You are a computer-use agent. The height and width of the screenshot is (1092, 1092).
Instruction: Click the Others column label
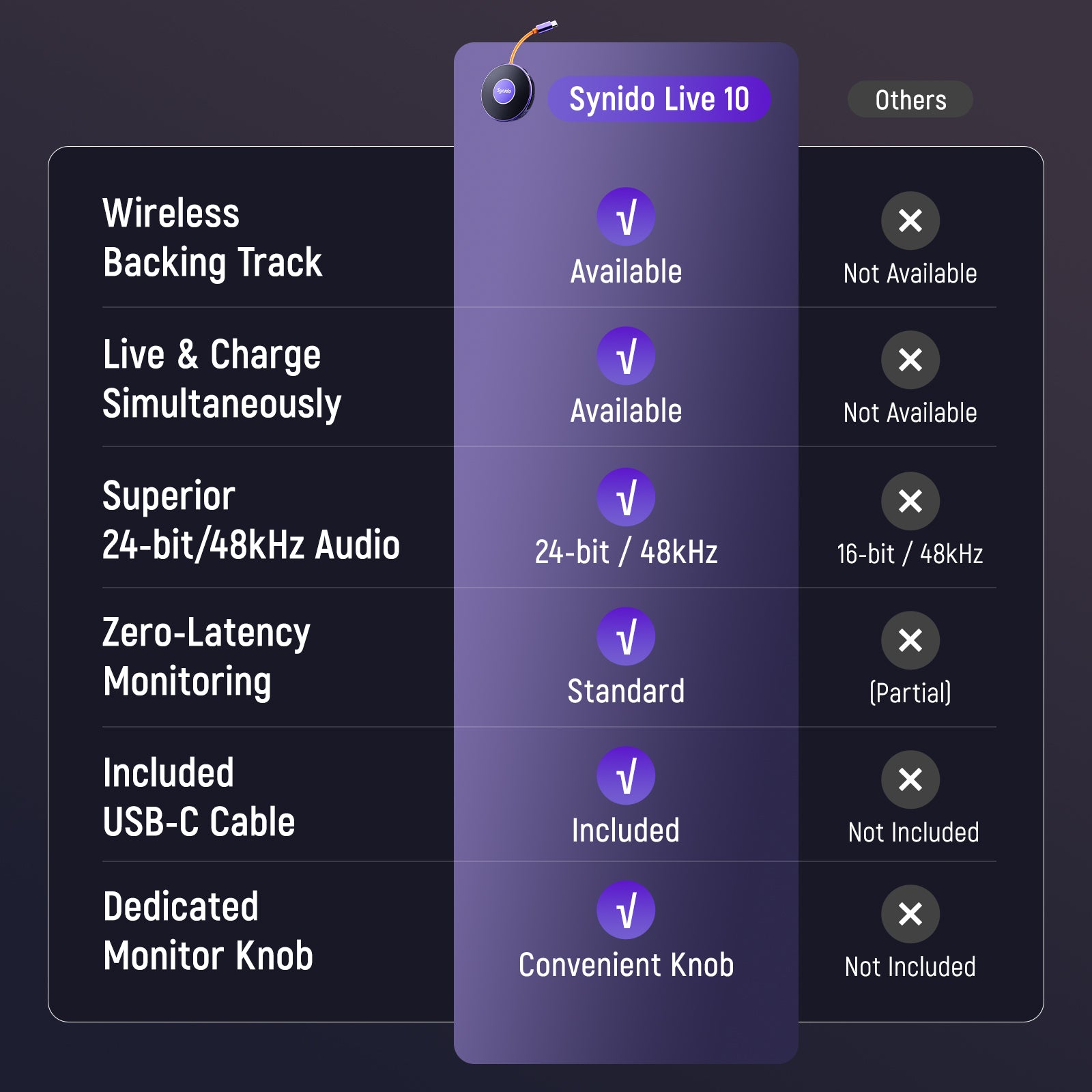click(910, 100)
